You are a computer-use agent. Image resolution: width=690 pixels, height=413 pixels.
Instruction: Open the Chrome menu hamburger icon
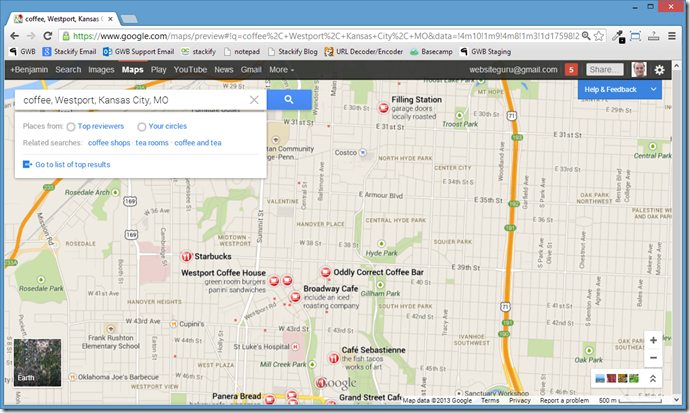tap(672, 36)
